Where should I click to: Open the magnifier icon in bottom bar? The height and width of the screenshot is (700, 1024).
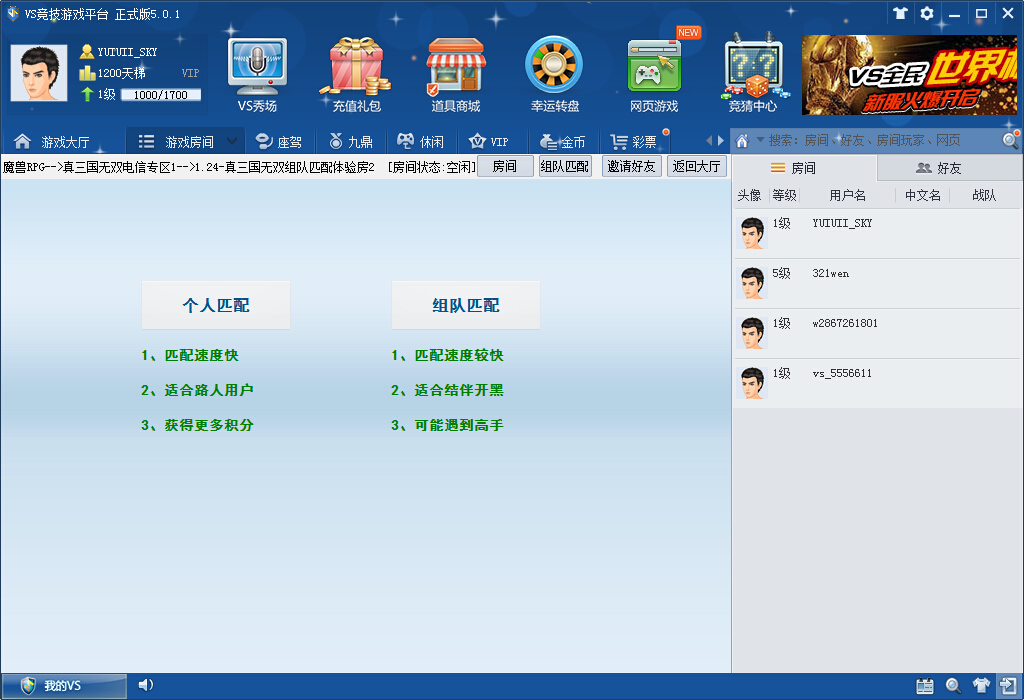pos(953,686)
